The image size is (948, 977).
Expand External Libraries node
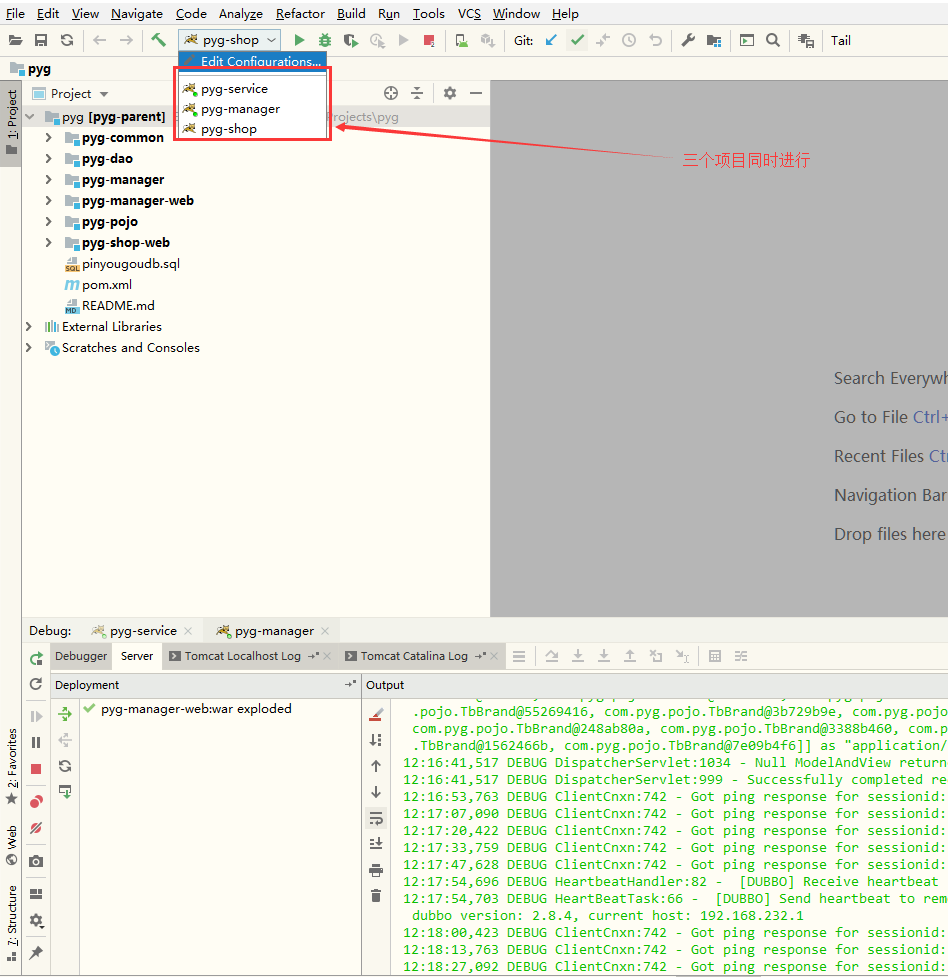[29, 326]
